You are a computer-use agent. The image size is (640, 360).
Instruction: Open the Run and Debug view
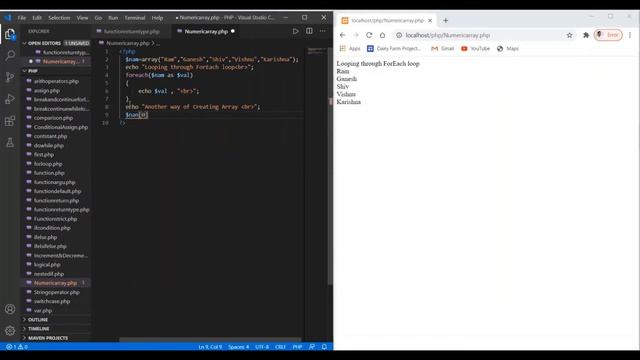(10, 99)
